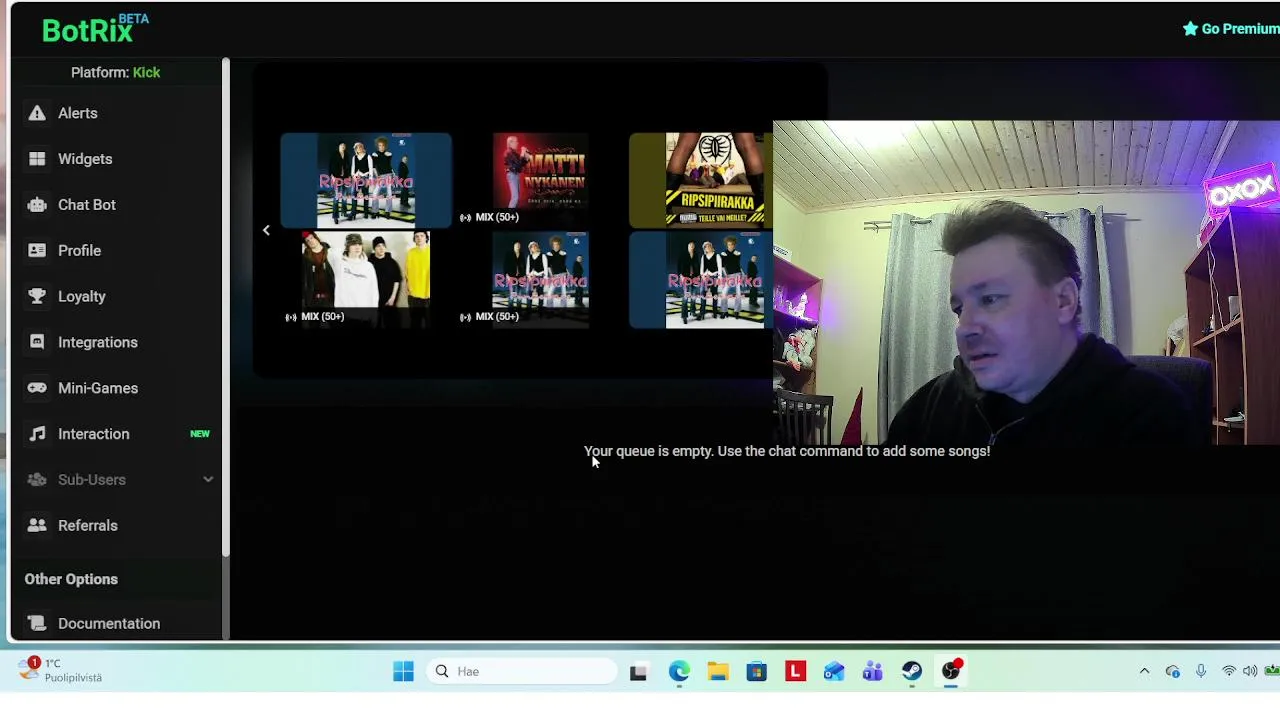Click the Mini-Games gamepad icon
The width and height of the screenshot is (1280, 720).
click(x=37, y=388)
